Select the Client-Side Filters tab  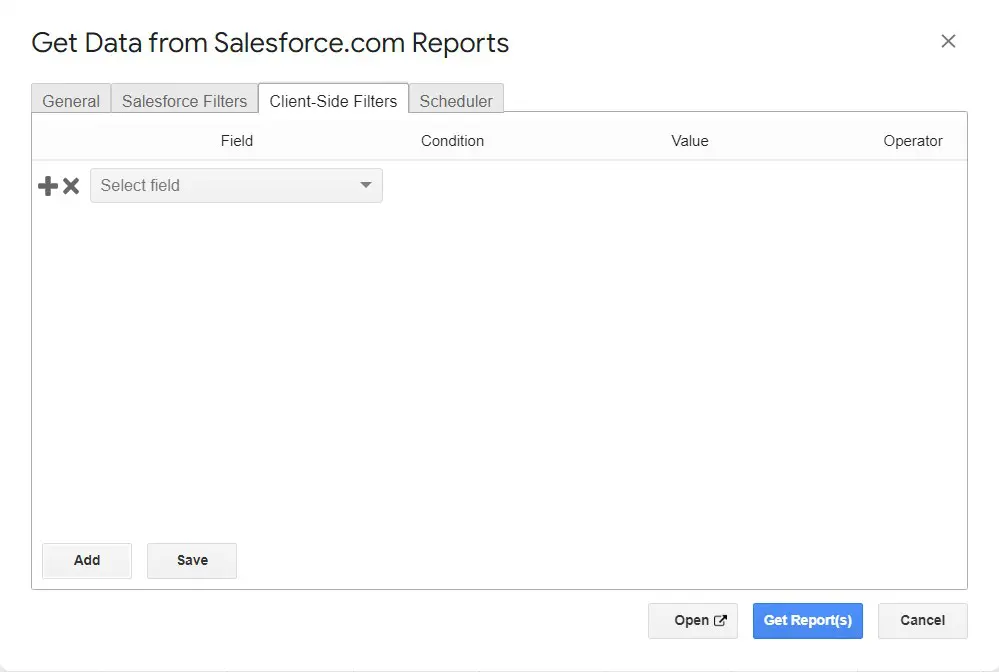[333, 100]
